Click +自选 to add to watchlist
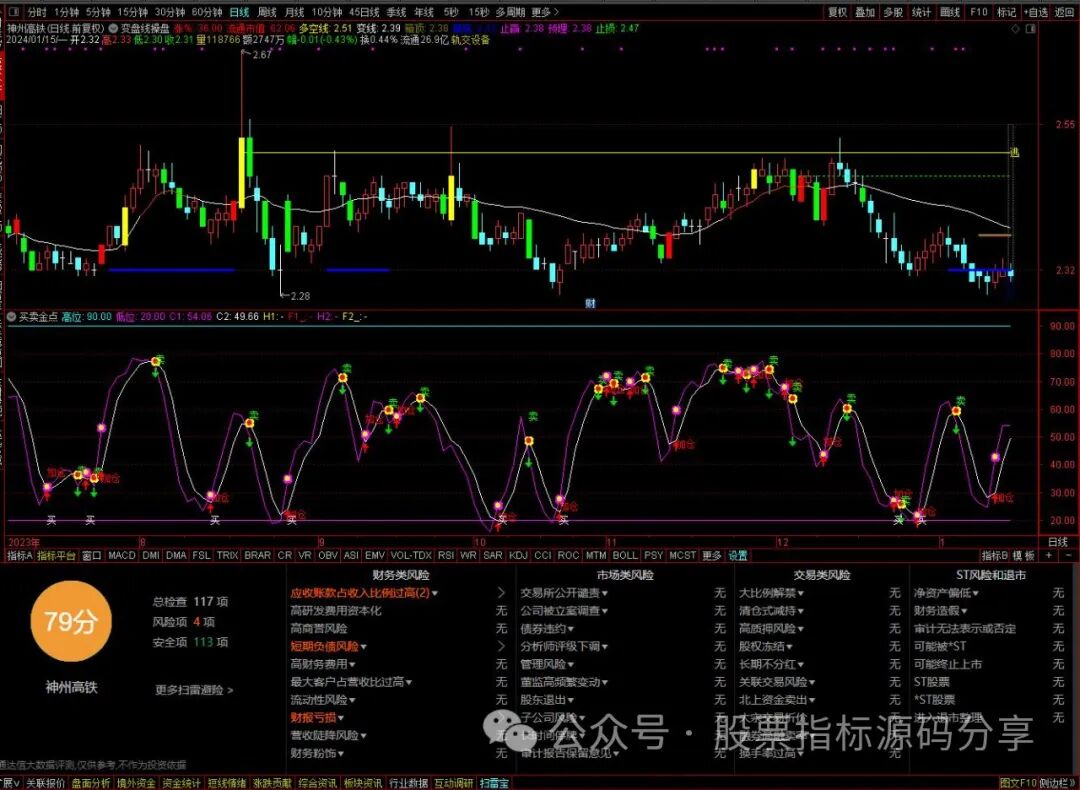 coord(1036,12)
